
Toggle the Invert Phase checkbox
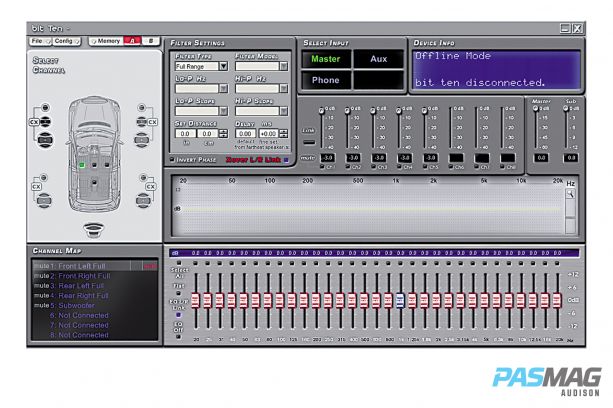click(x=172, y=159)
